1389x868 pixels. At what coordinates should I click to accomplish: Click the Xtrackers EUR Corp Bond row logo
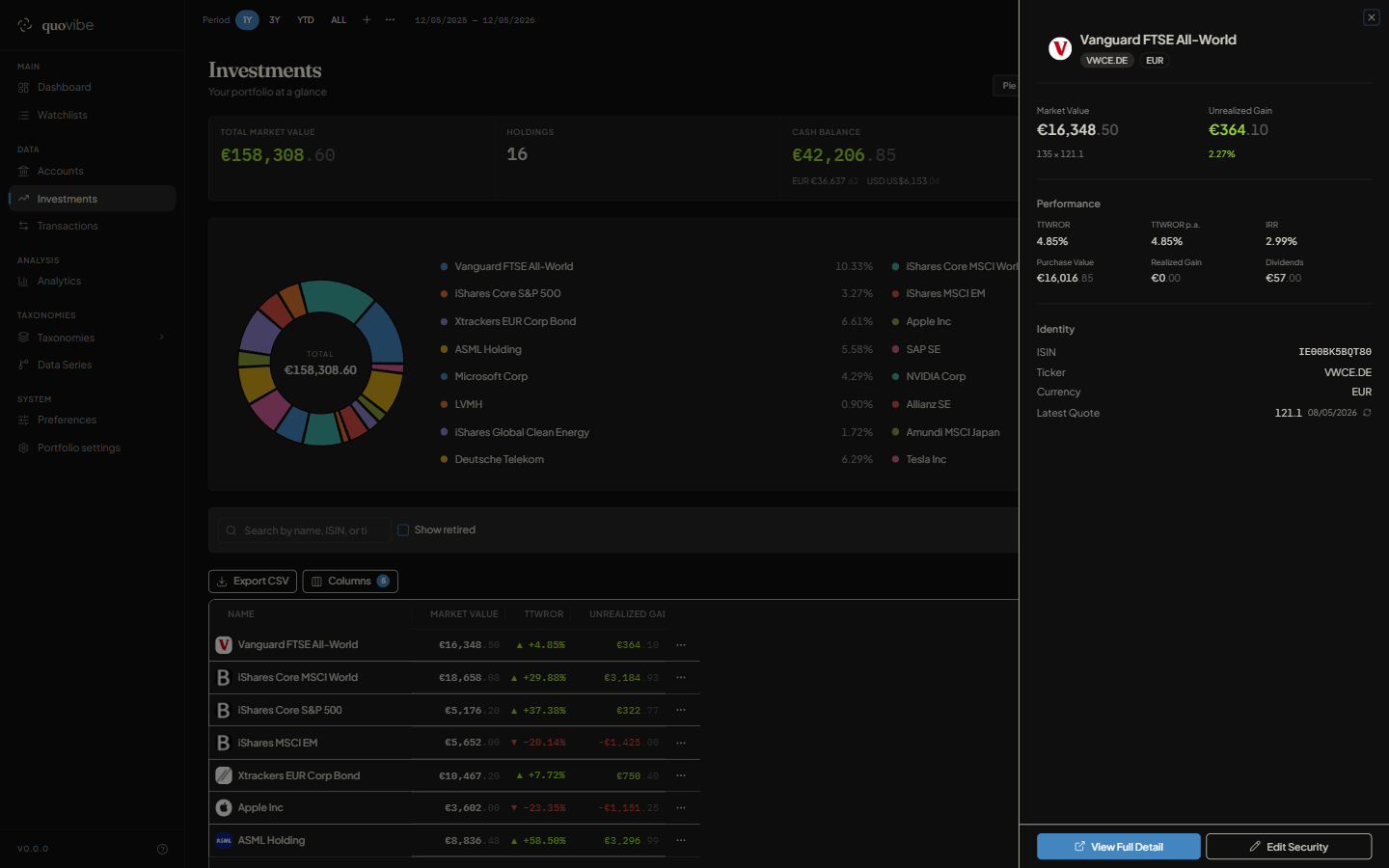click(224, 775)
